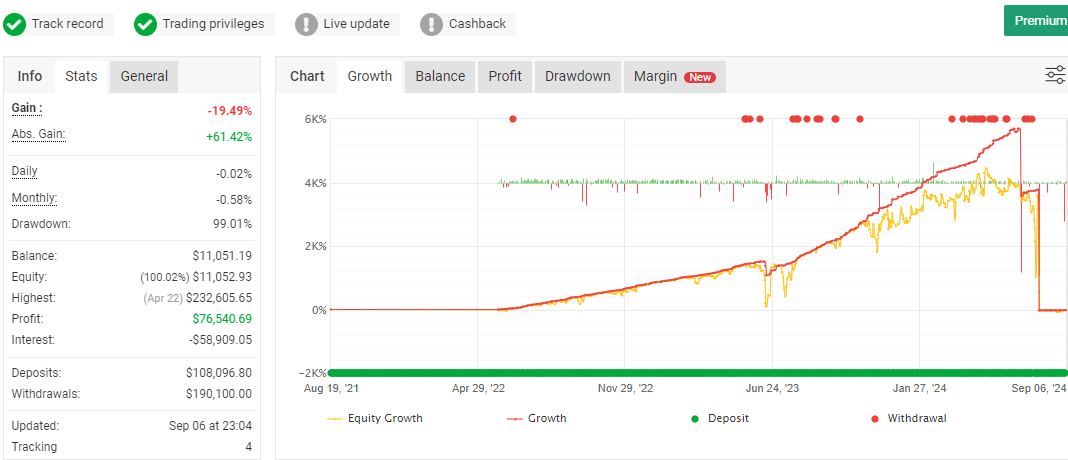Click the Abs. Gain value +61.42%
The height and width of the screenshot is (460, 1068).
coord(229,137)
